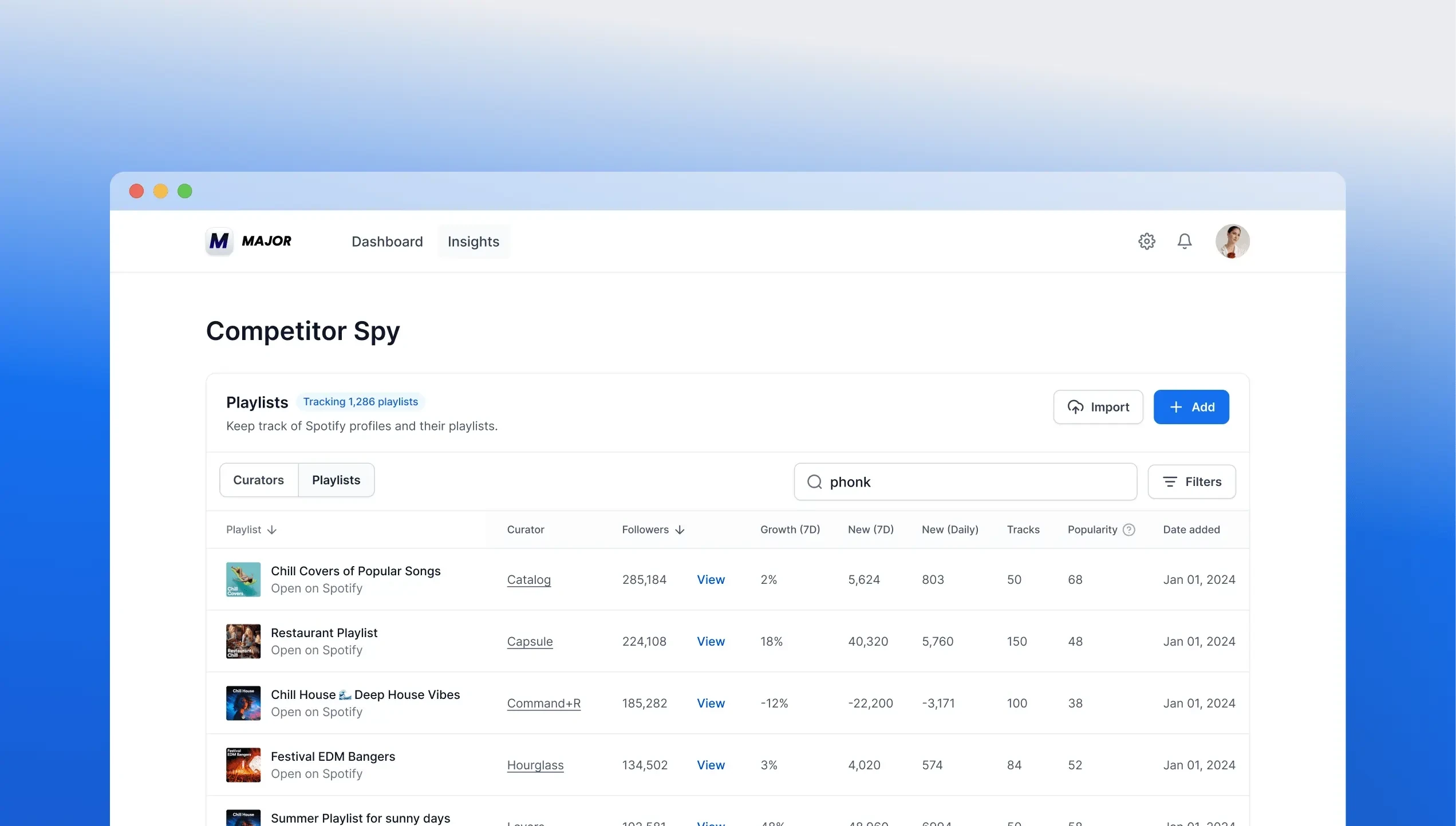Click Chill Covers playlist cover thumbnail

coord(243,579)
